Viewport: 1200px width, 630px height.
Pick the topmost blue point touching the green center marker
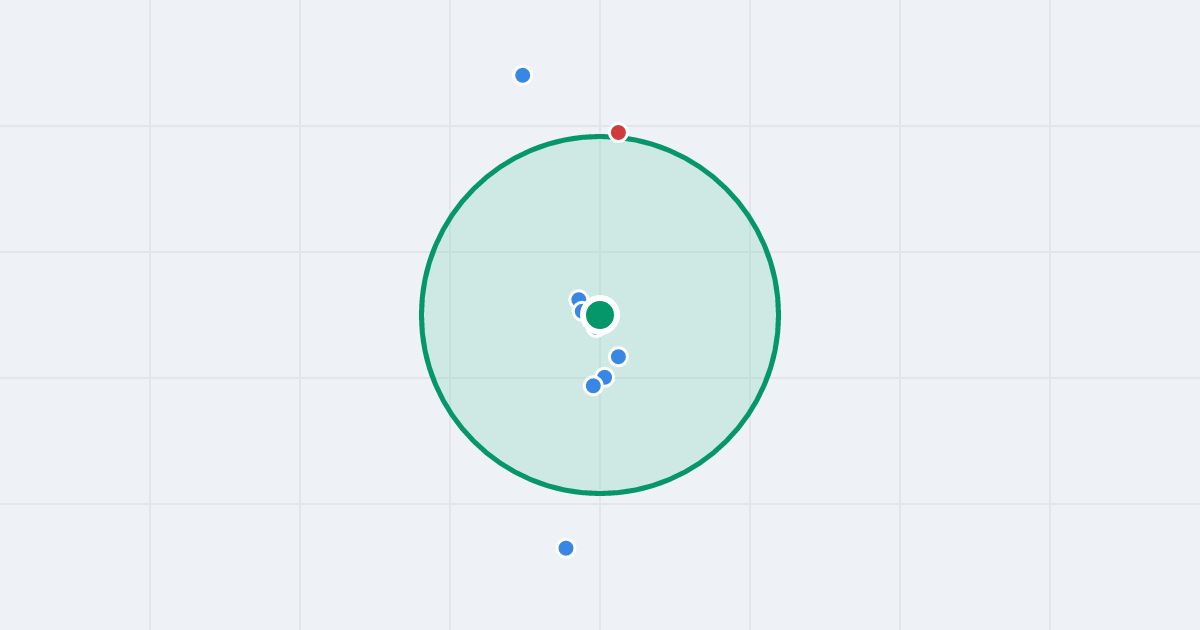578,299
